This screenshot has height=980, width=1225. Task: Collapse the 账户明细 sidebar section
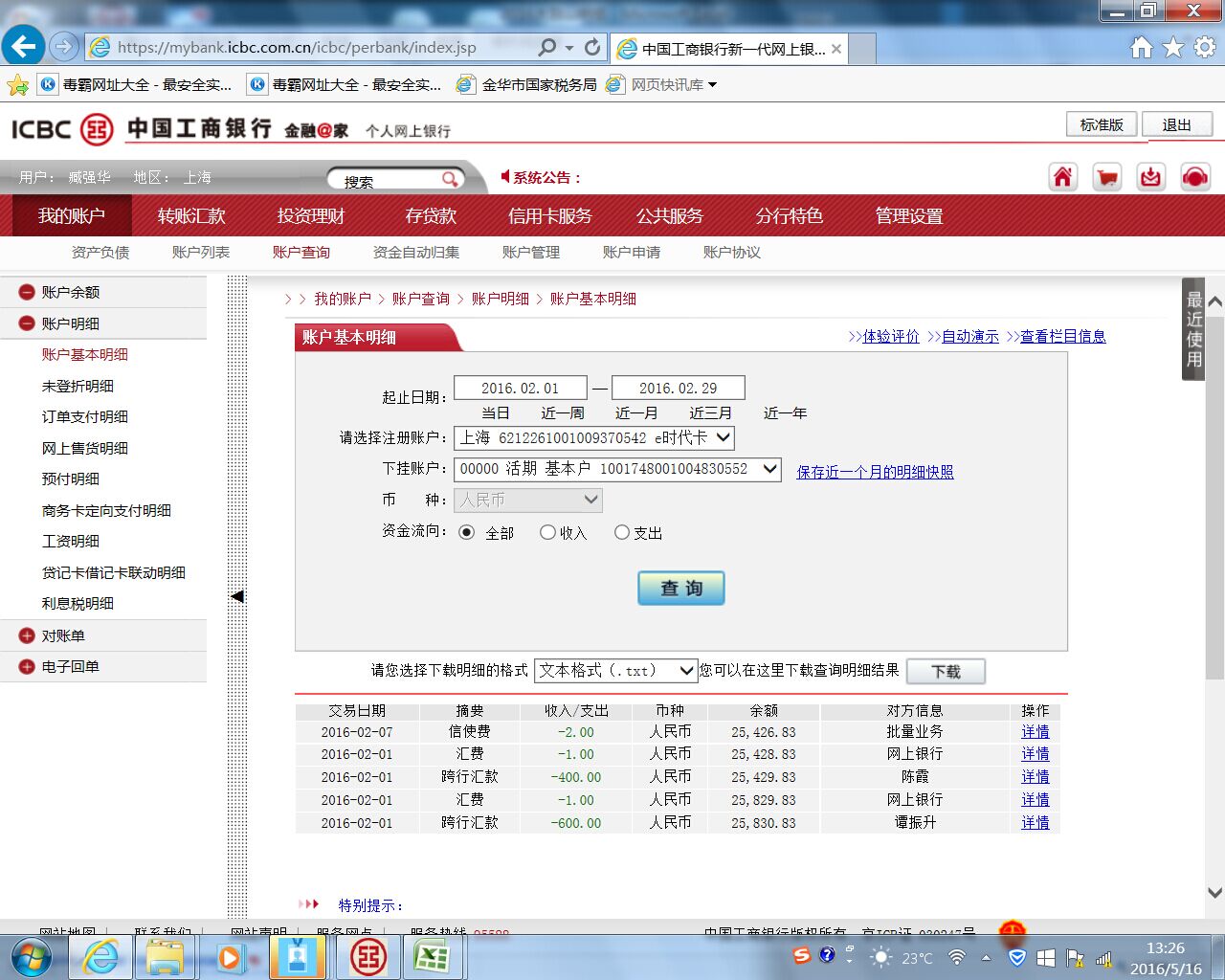[27, 323]
